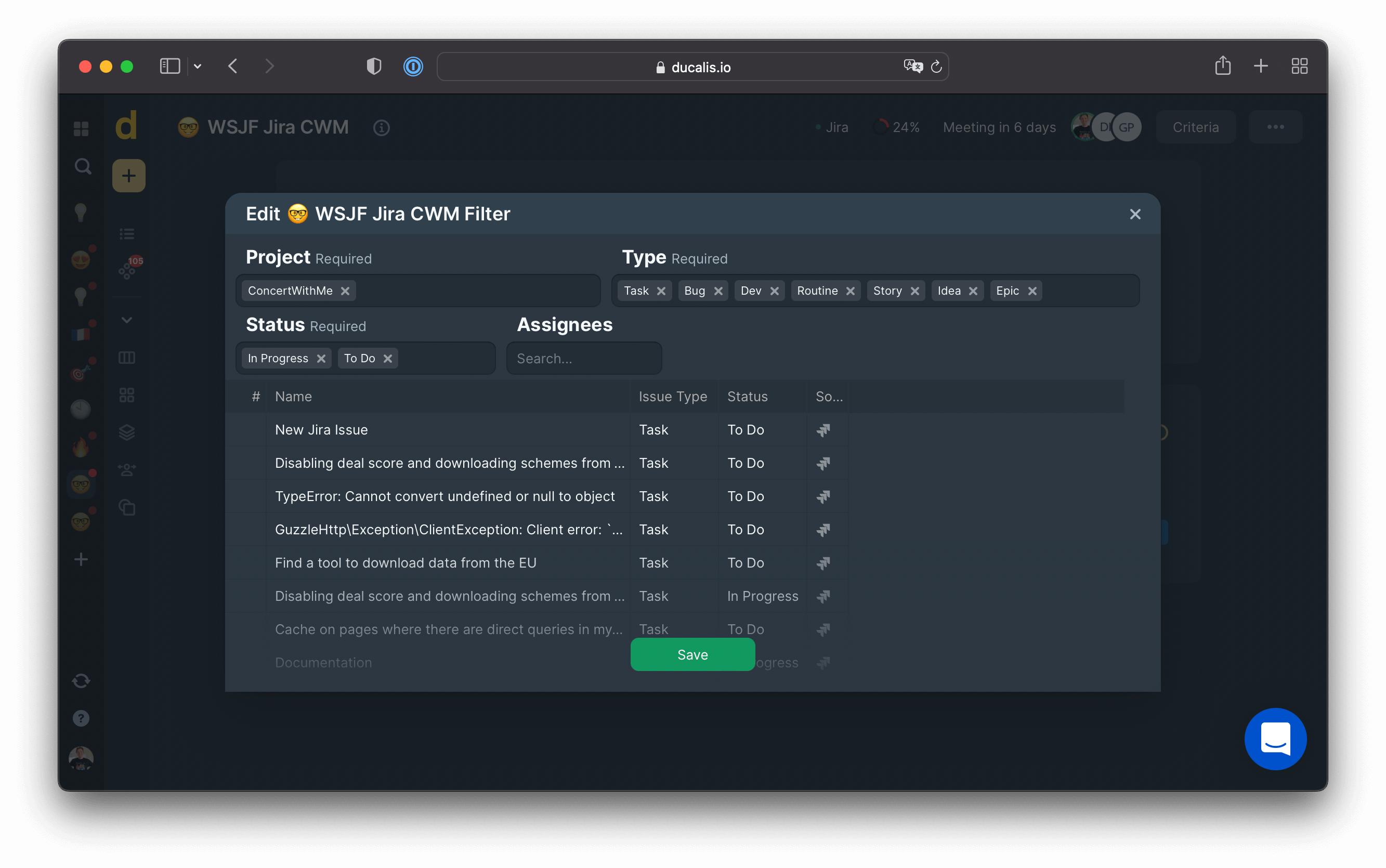Click the green Save button
Image resolution: width=1386 pixels, height=868 pixels.
point(692,654)
